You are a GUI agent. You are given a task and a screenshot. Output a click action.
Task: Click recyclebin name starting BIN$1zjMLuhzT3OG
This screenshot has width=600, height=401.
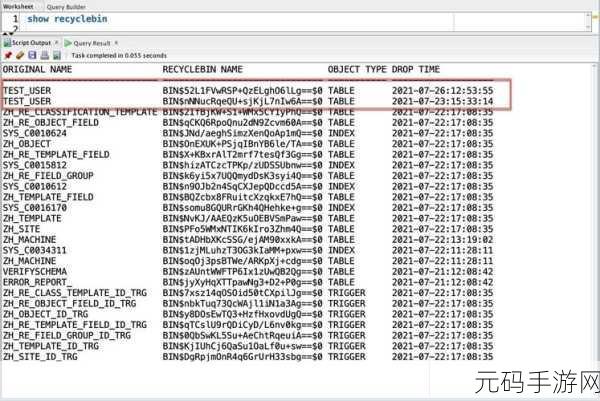click(x=242, y=251)
